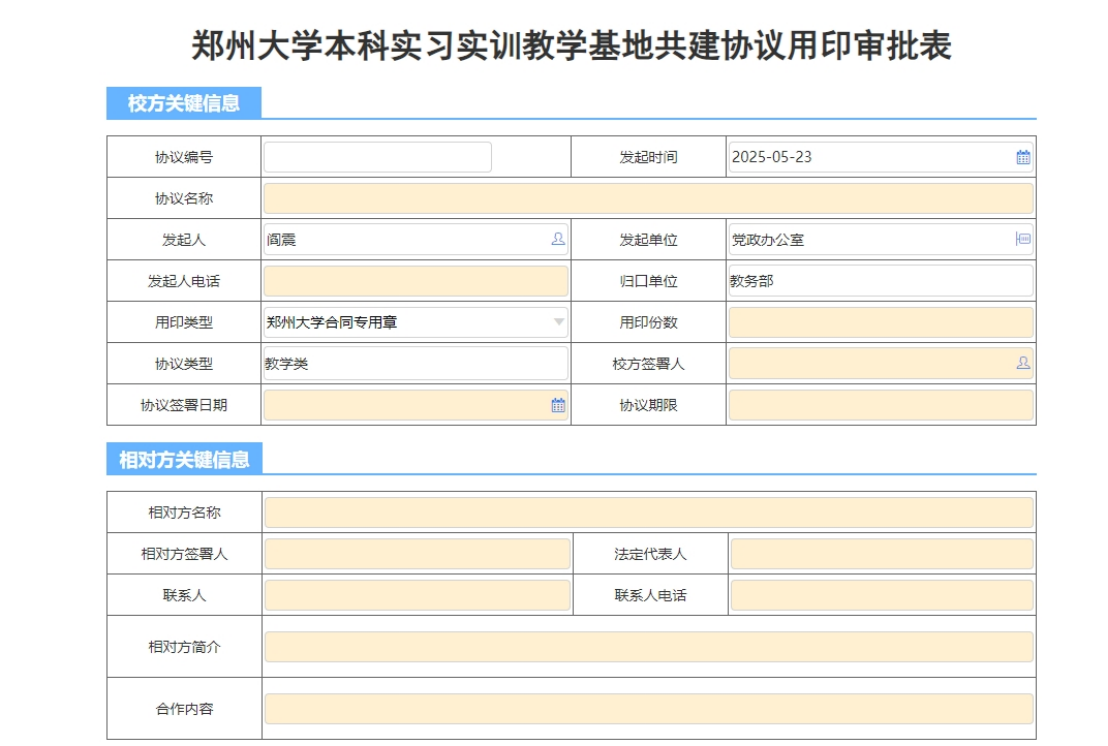This screenshot has height=746, width=1108.
Task: Click the form title 郑州大学本科实习实训教学基地共建协议用印审批表
Action: [572, 46]
